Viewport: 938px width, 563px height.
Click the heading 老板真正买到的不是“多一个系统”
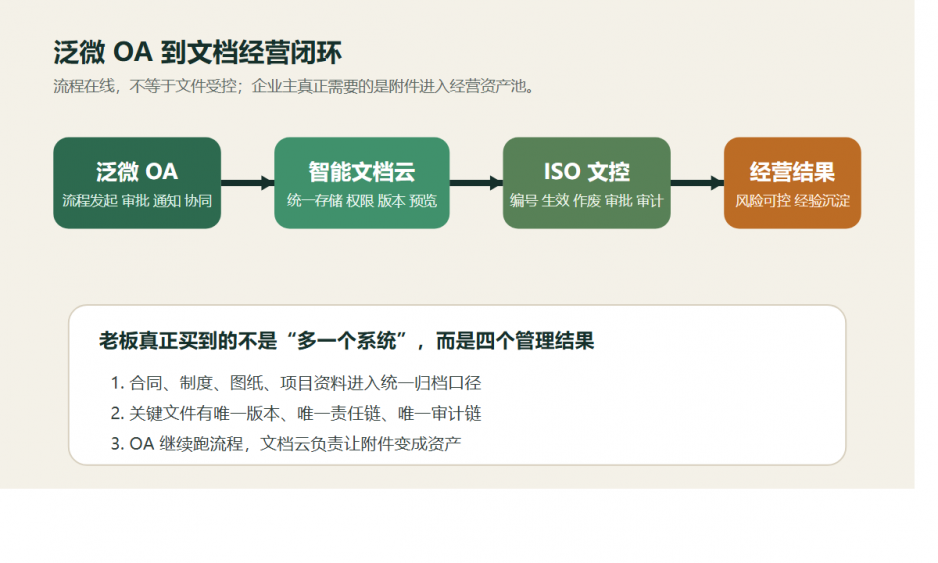coord(346,341)
